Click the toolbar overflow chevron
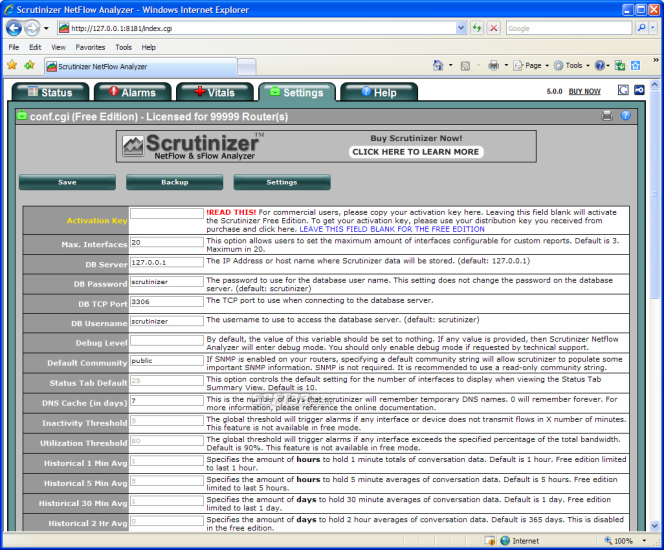Image resolution: width=664 pixels, height=550 pixels. click(x=656, y=60)
